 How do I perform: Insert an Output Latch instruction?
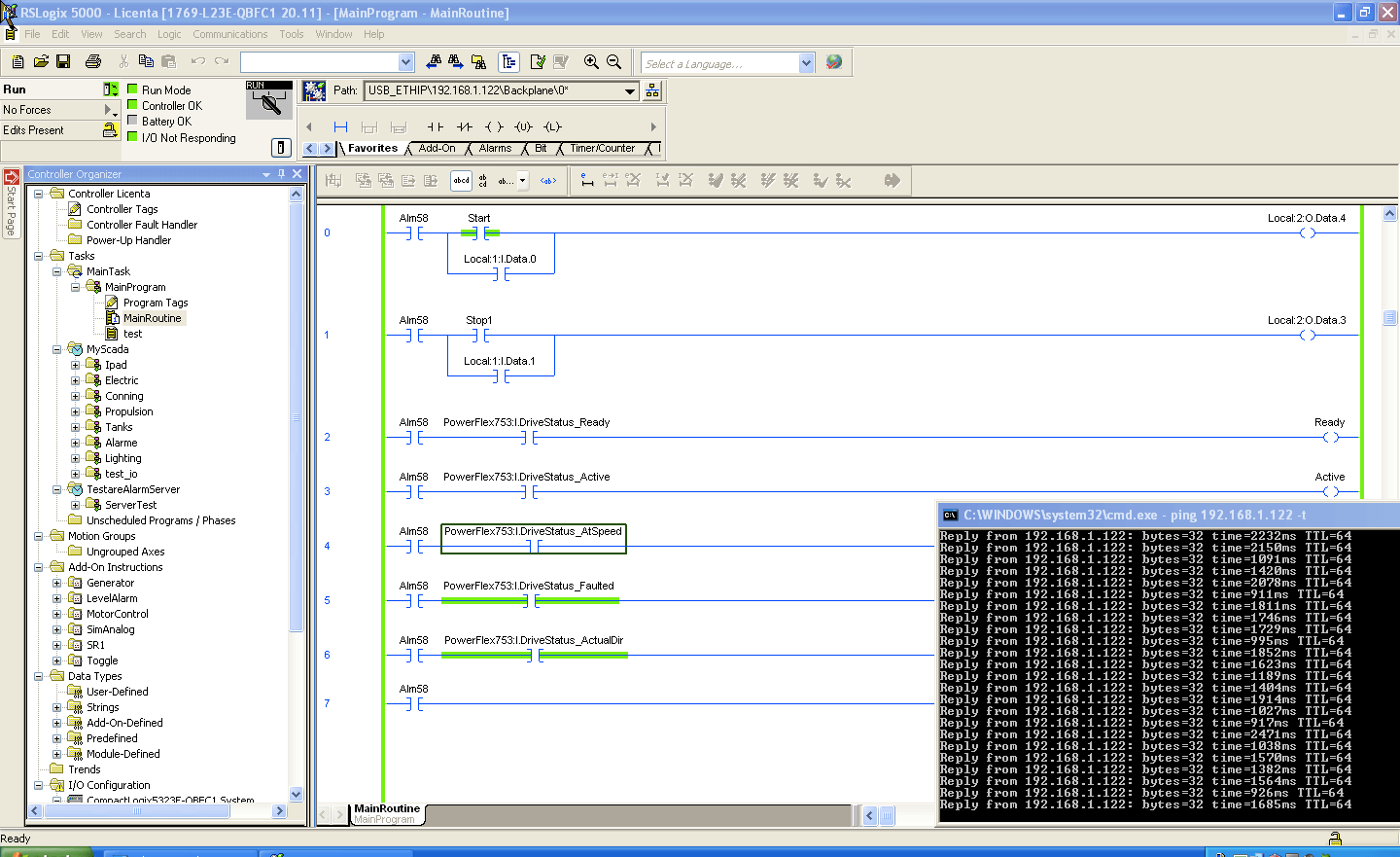point(553,126)
